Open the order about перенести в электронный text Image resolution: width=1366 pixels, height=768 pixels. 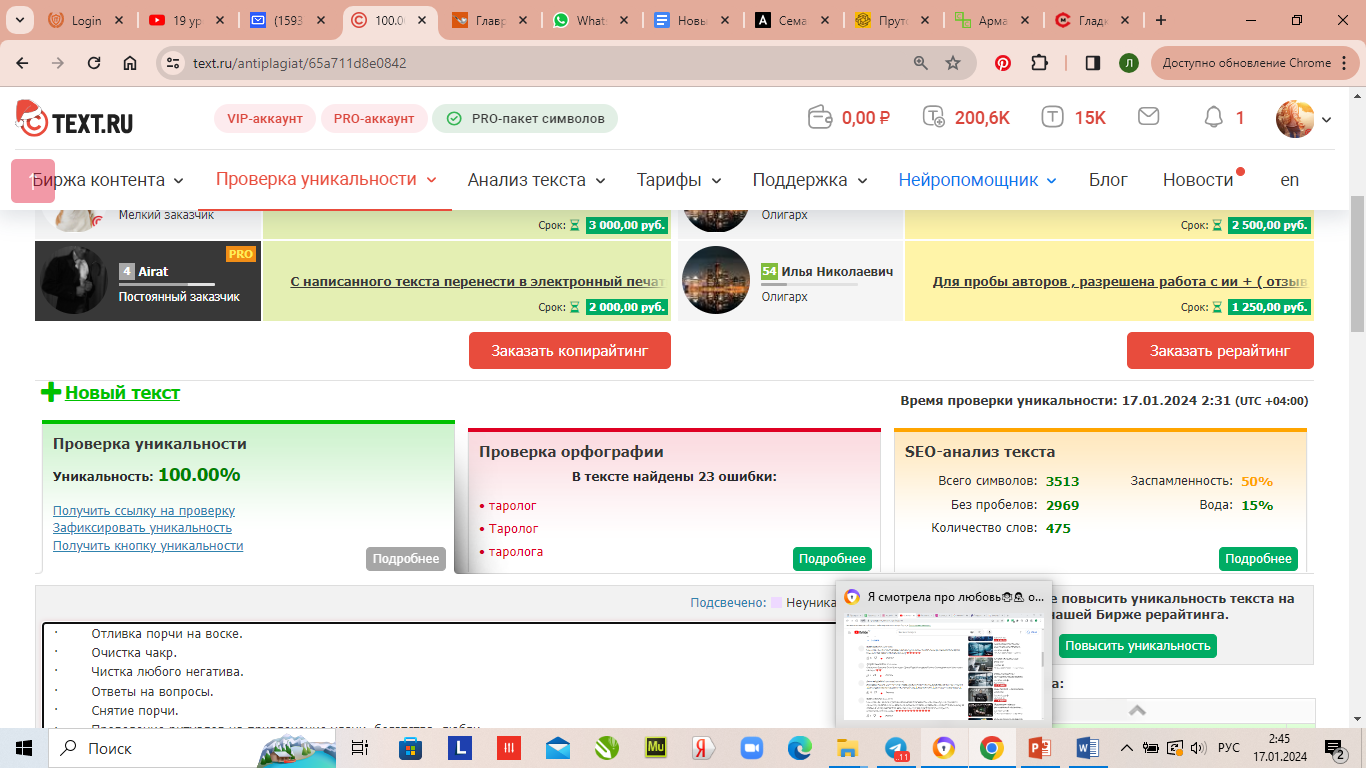pos(478,281)
